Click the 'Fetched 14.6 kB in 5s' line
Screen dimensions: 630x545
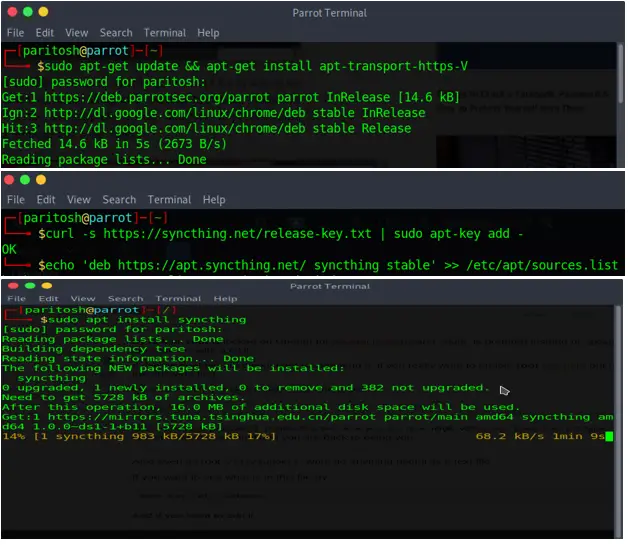(x=115, y=144)
